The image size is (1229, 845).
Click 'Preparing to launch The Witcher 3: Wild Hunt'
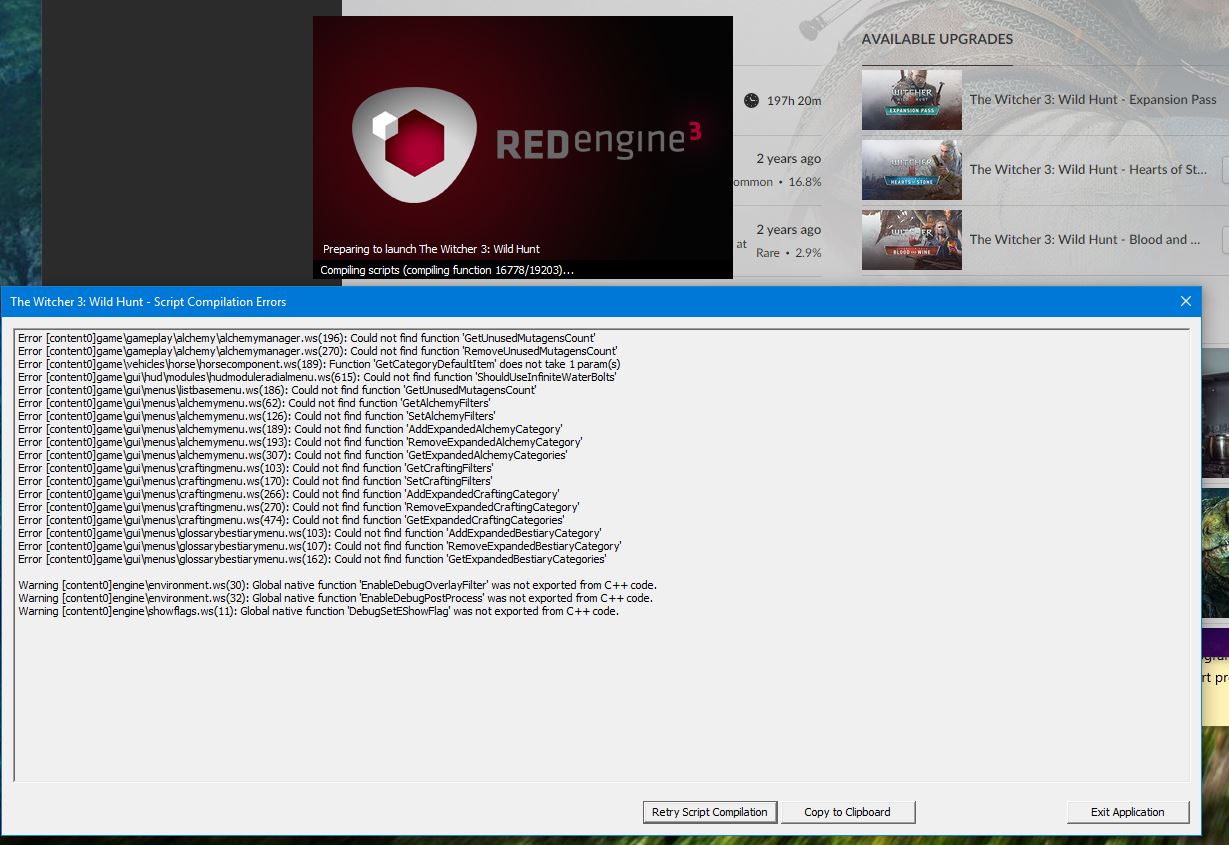(x=431, y=249)
